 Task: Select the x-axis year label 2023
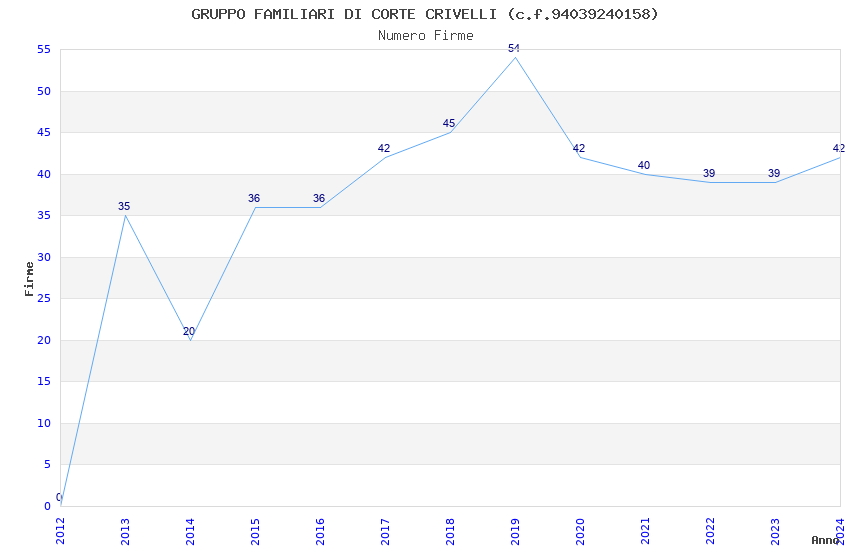pos(776,531)
